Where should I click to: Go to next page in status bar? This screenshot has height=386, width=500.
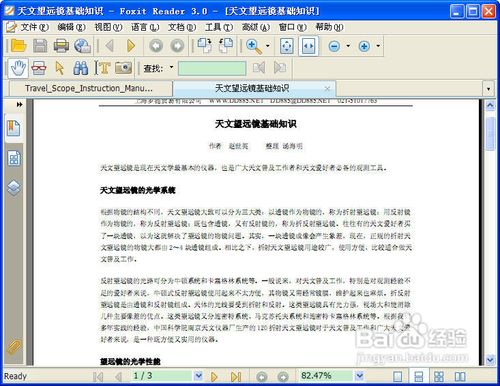pyautogui.click(x=214, y=377)
